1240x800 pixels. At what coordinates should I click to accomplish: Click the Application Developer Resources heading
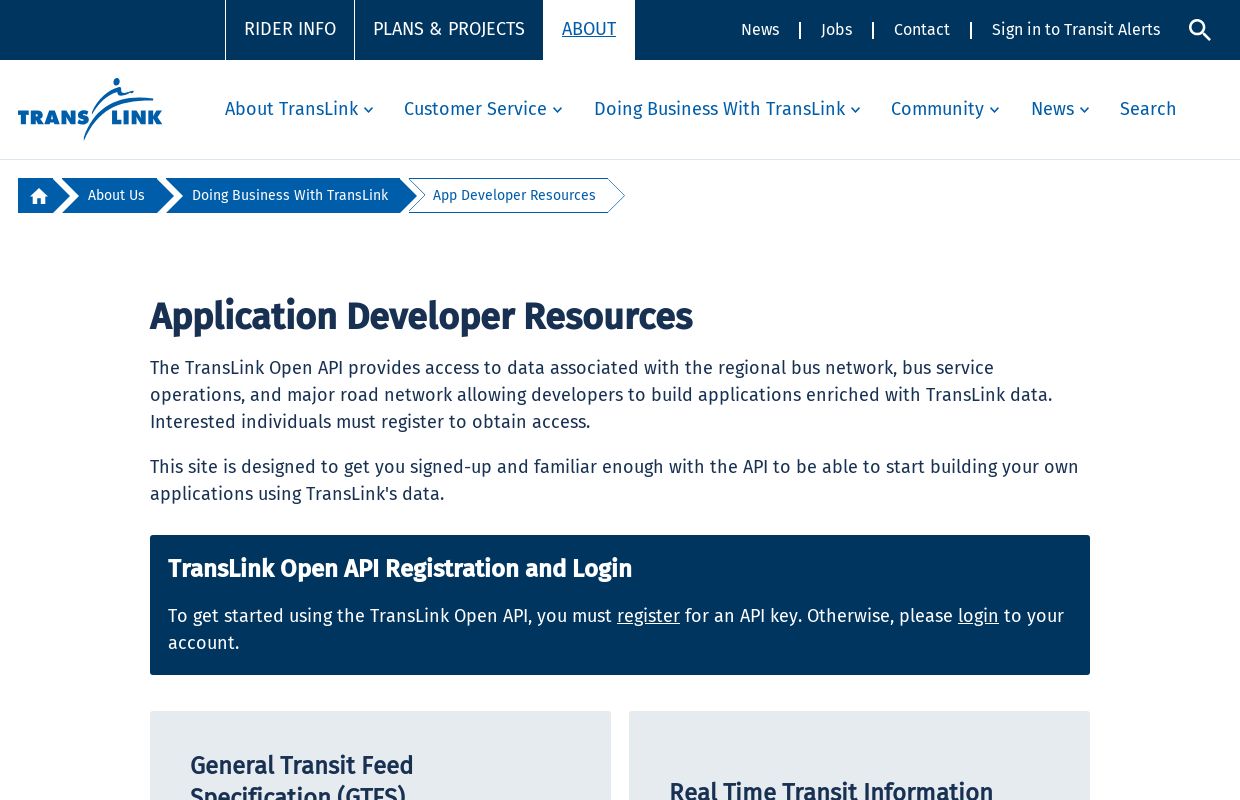[421, 317]
